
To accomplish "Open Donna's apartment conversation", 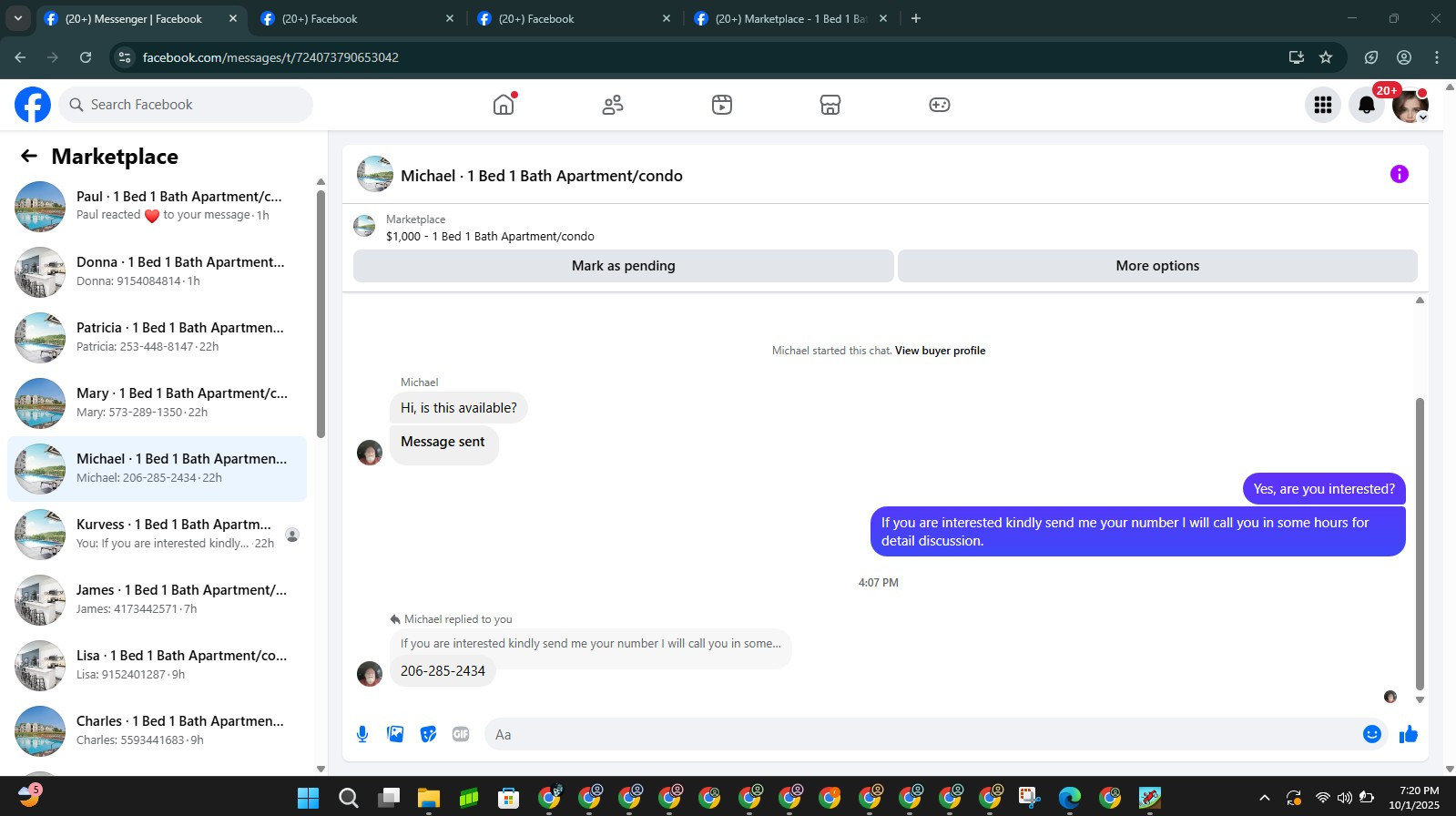I will tap(157, 272).
